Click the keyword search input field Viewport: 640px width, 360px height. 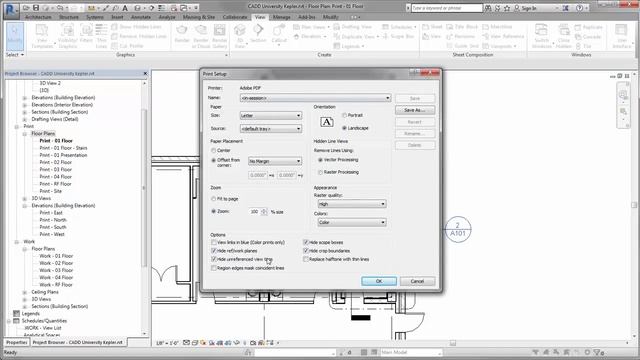click(447, 8)
